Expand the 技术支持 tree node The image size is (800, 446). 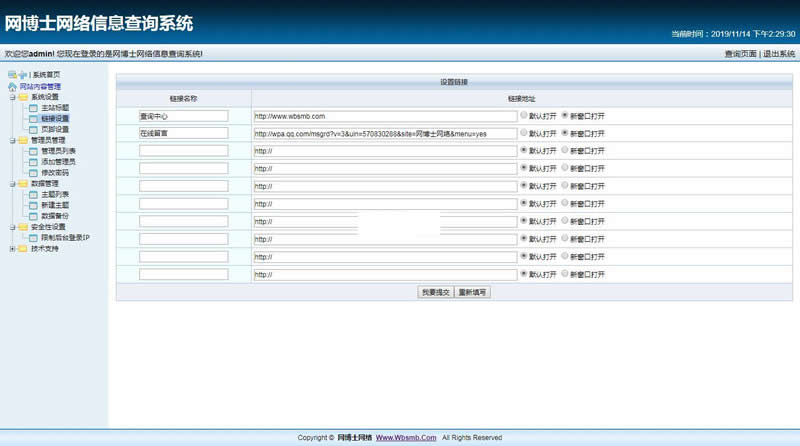[12, 249]
